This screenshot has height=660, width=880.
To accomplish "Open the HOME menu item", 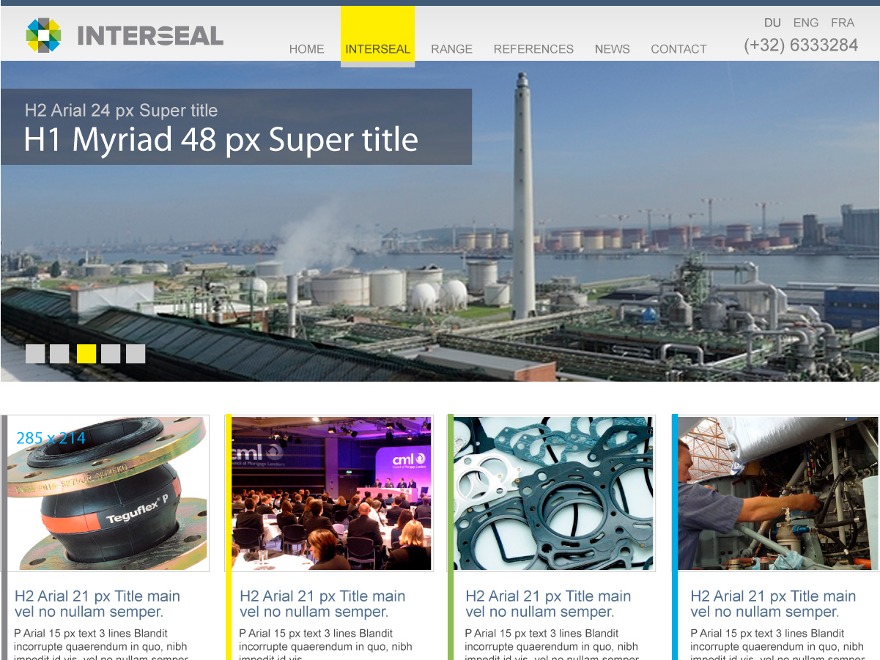I will click(306, 49).
